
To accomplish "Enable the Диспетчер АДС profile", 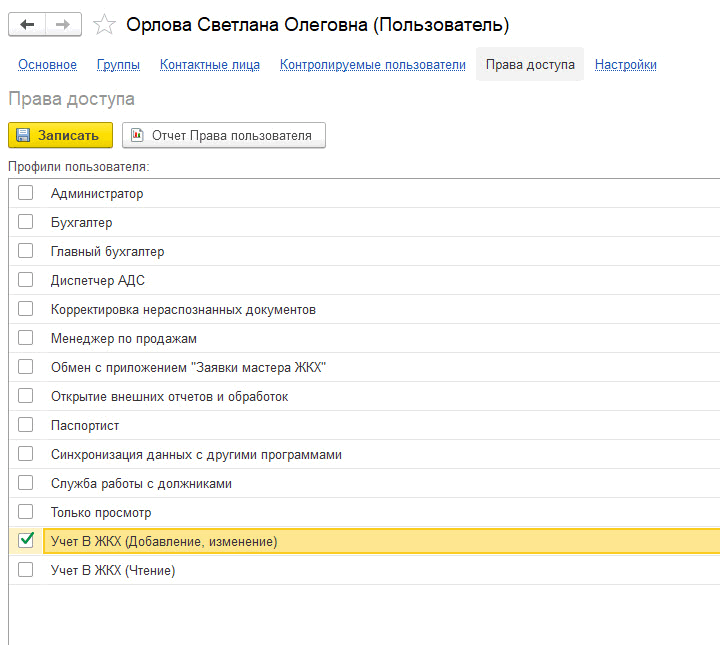I will click(26, 280).
